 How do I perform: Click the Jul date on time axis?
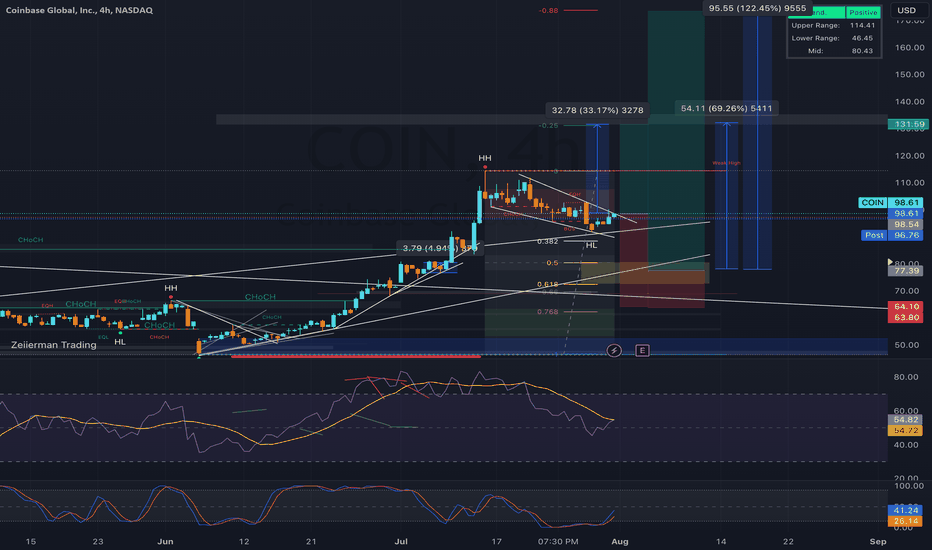[401, 542]
